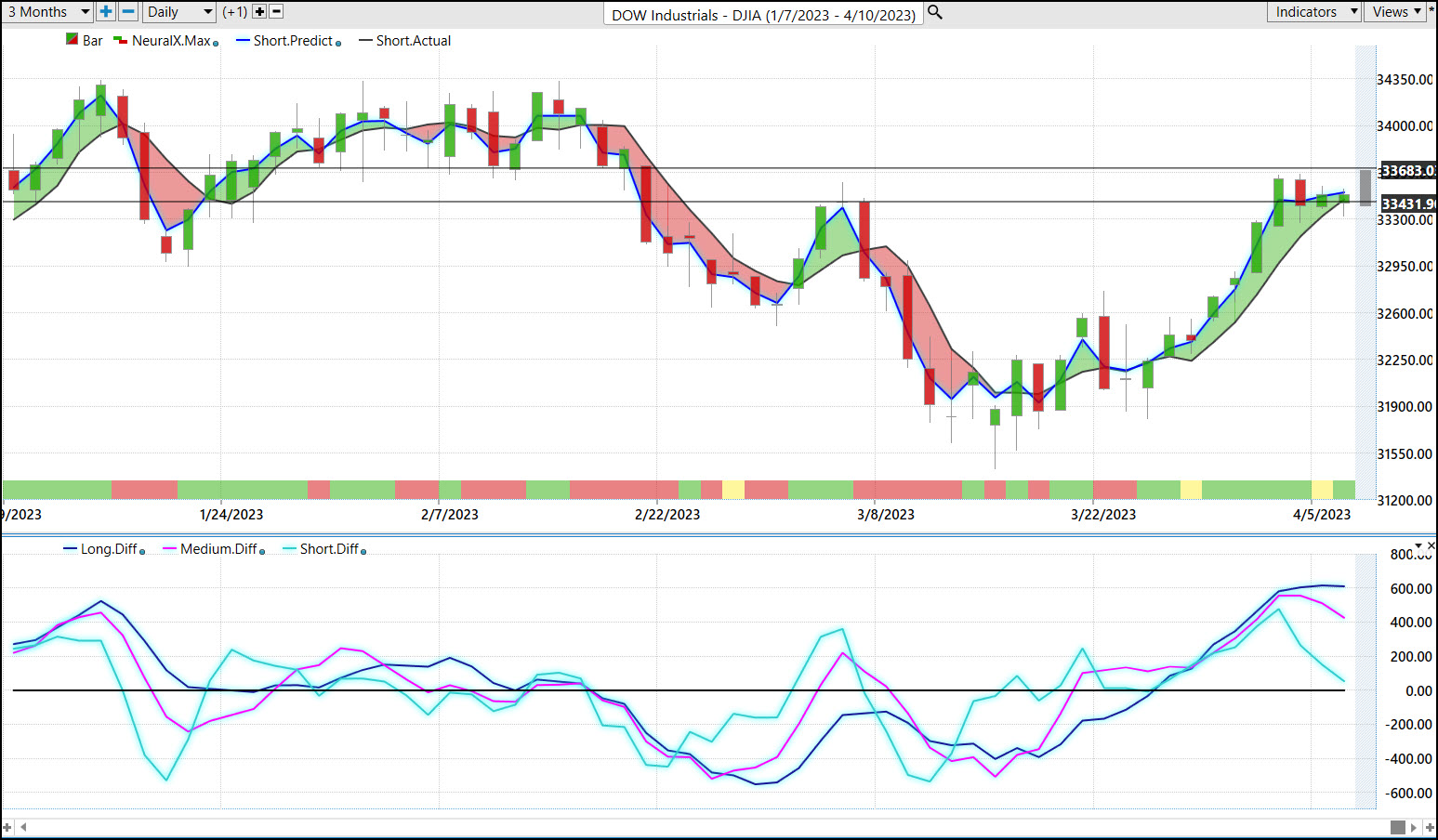Open the lower pane's options triangle

(1418, 545)
